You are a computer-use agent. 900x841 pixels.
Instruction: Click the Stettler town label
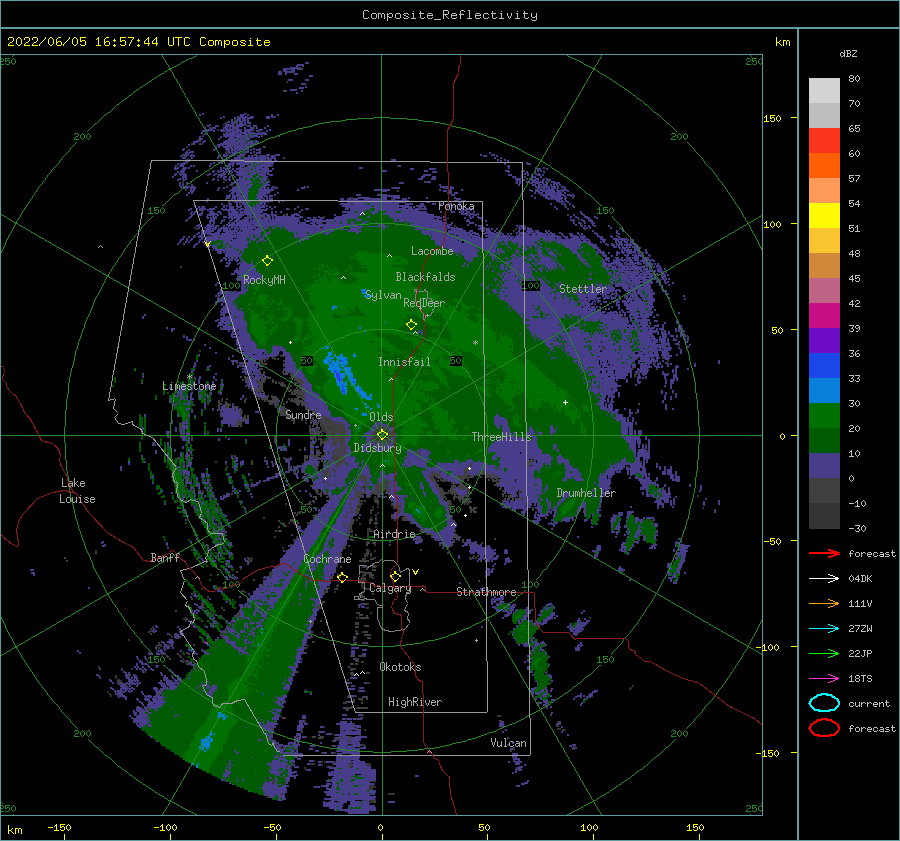pyautogui.click(x=583, y=289)
